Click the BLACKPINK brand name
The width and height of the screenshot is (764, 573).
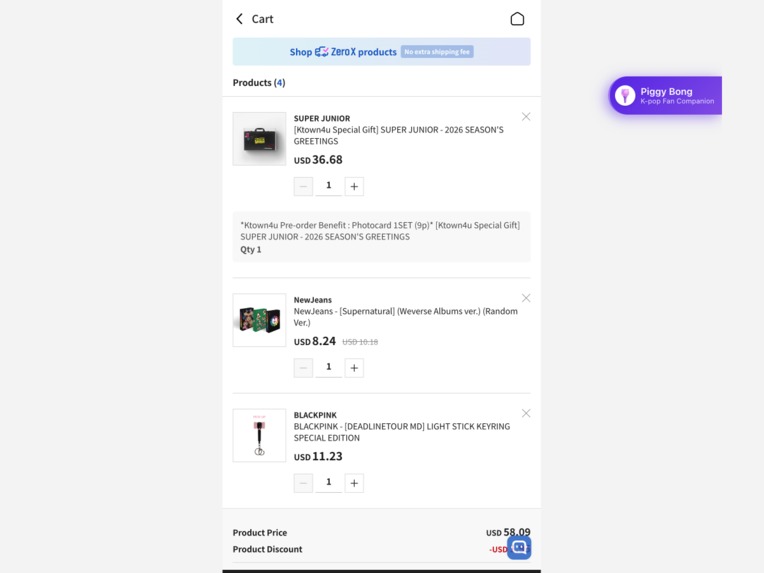[x=315, y=415]
